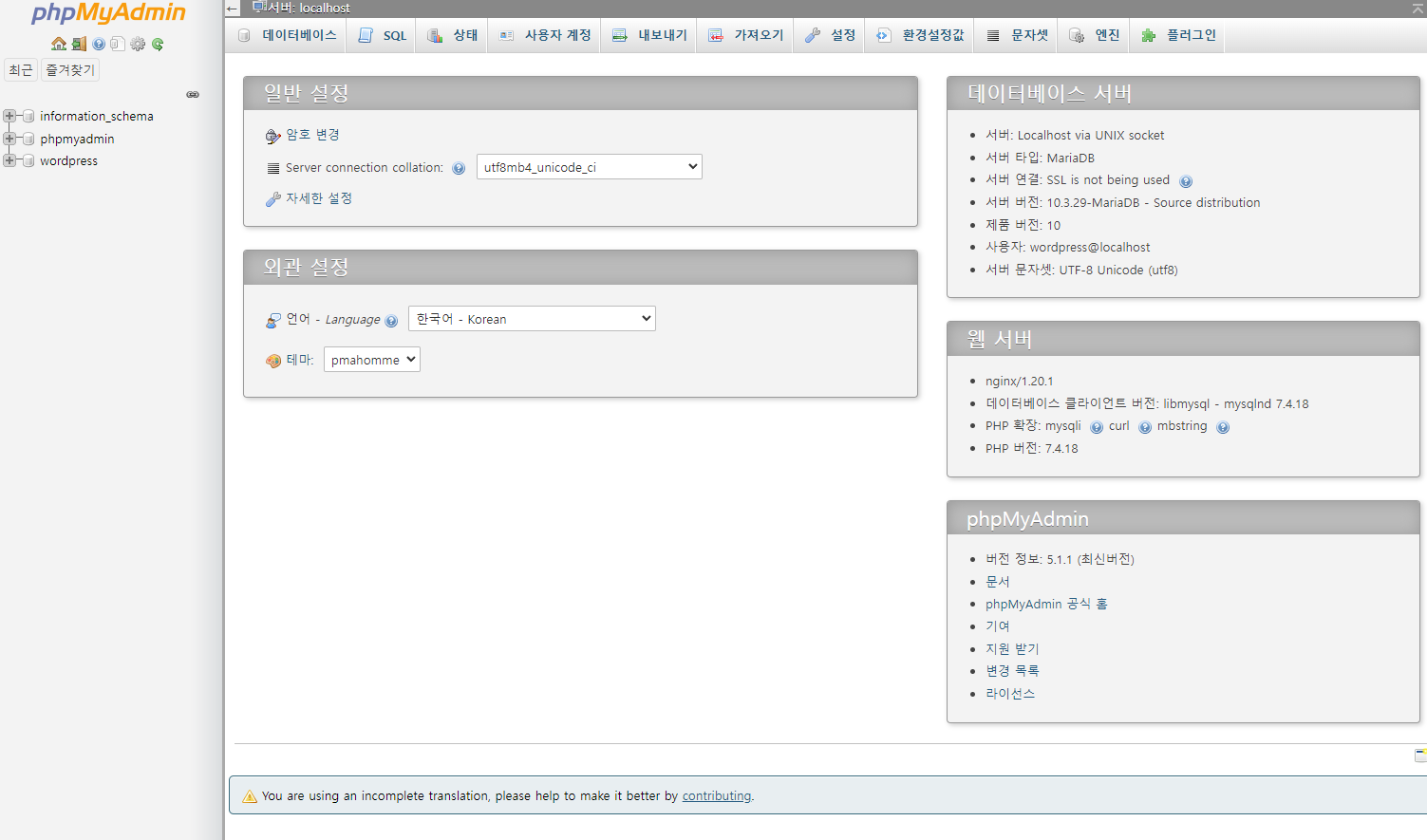The width and height of the screenshot is (1427, 840).
Task: Click the phpMyAdmin logo
Action: (x=109, y=13)
